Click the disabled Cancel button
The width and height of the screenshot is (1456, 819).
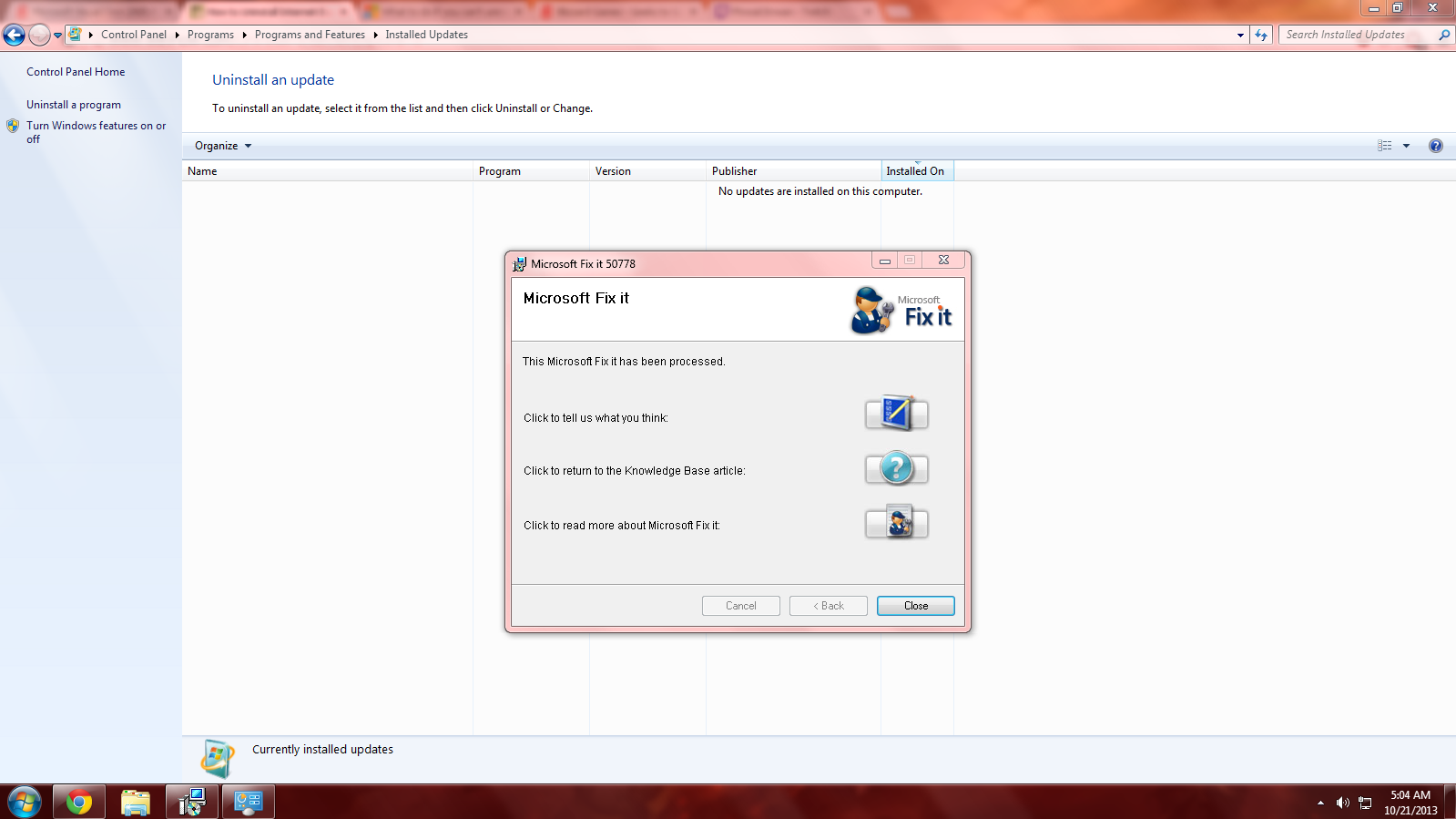pos(740,606)
